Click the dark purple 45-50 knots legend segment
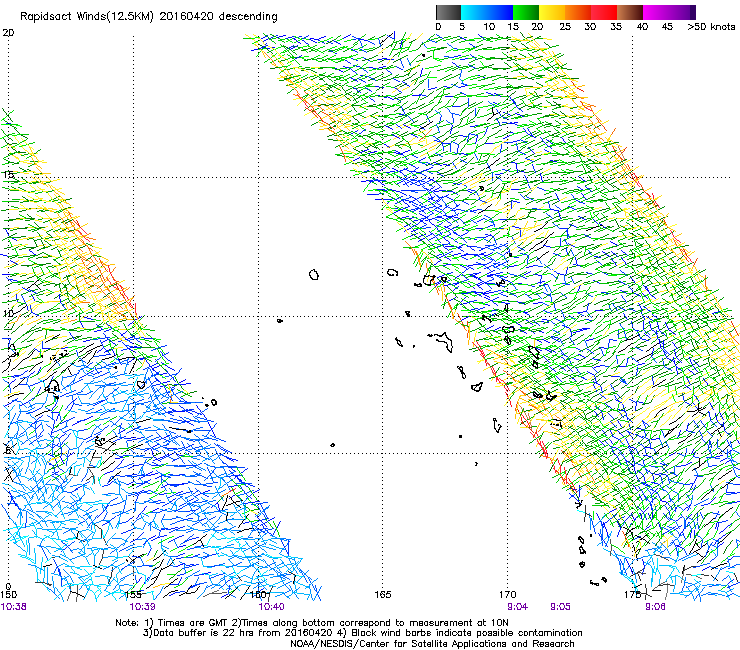 [682, 12]
